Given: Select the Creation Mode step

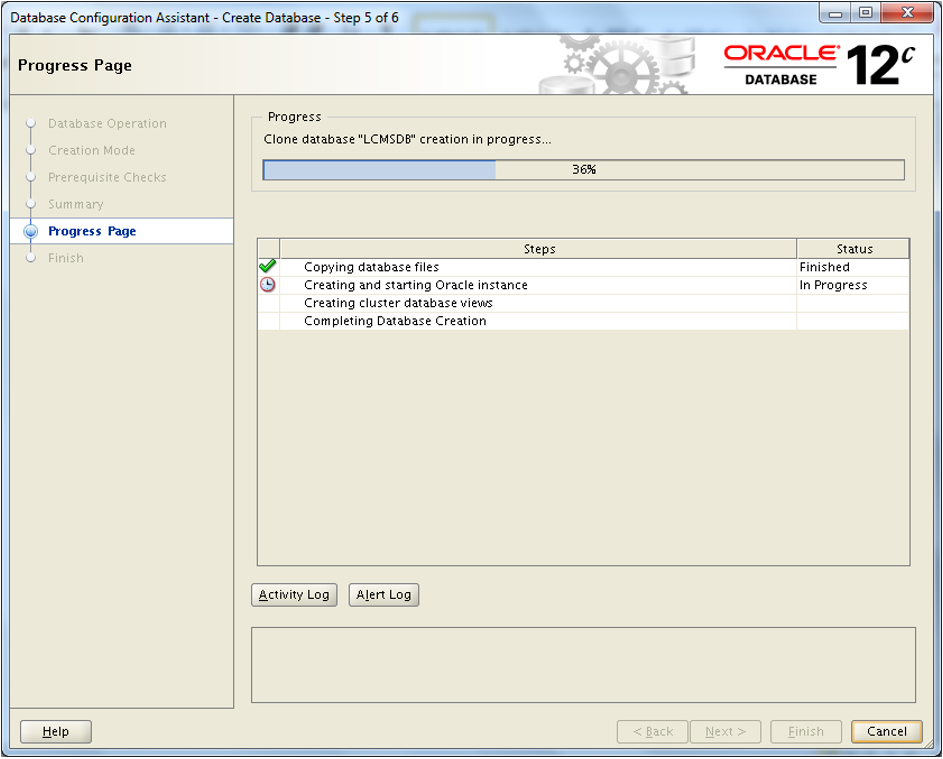Looking at the screenshot, I should coord(91,150).
